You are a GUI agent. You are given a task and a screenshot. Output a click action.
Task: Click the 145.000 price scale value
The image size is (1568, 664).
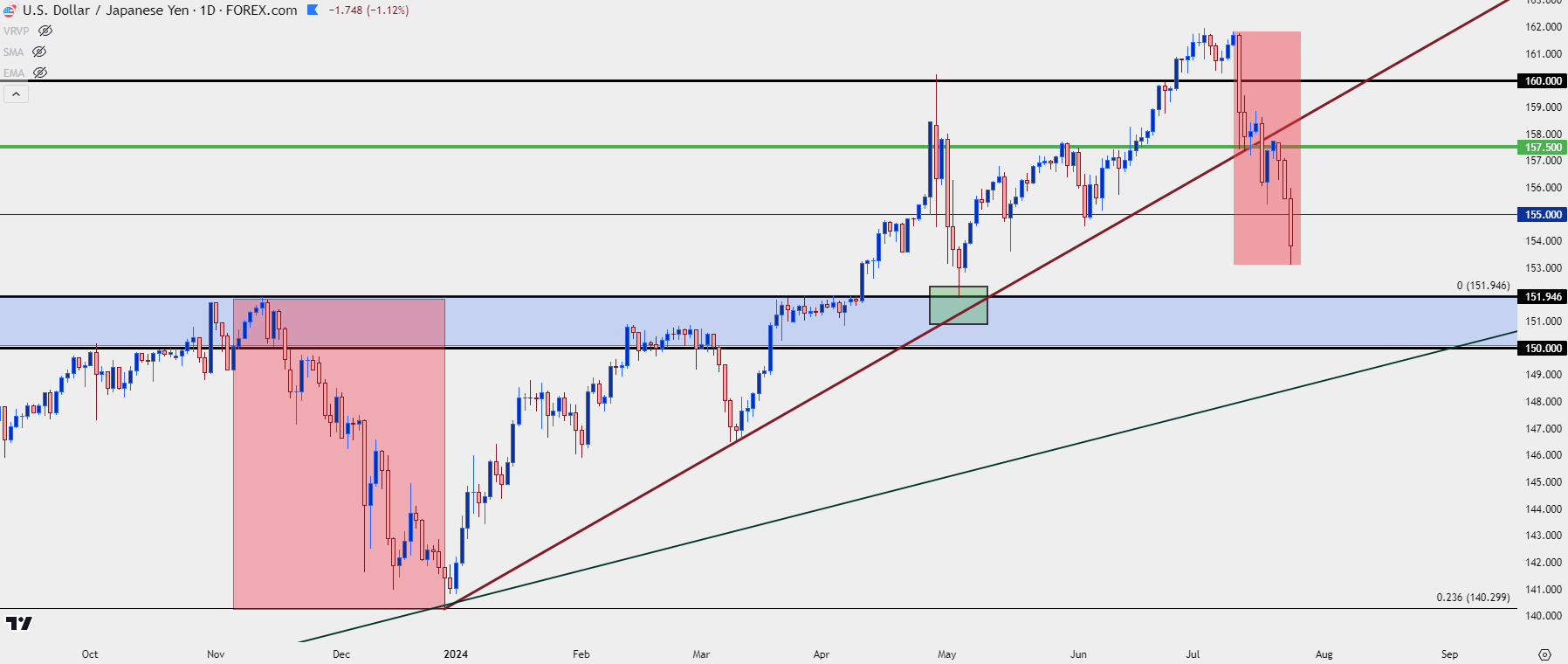(1544, 482)
